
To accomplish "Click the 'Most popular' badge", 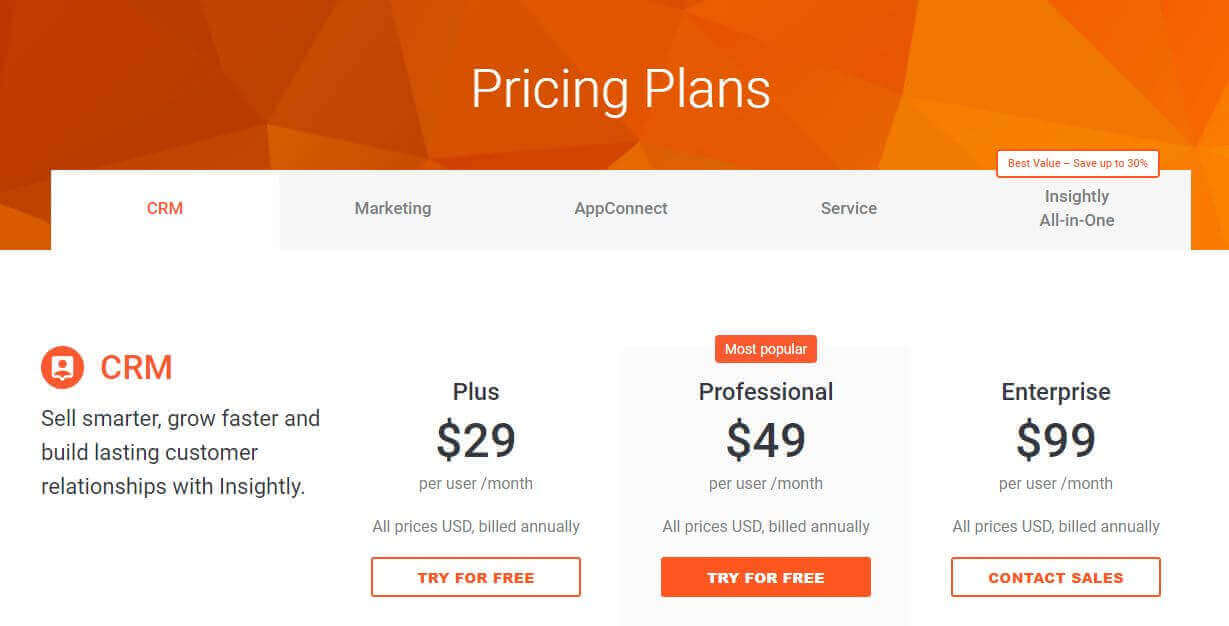I will click(765, 348).
